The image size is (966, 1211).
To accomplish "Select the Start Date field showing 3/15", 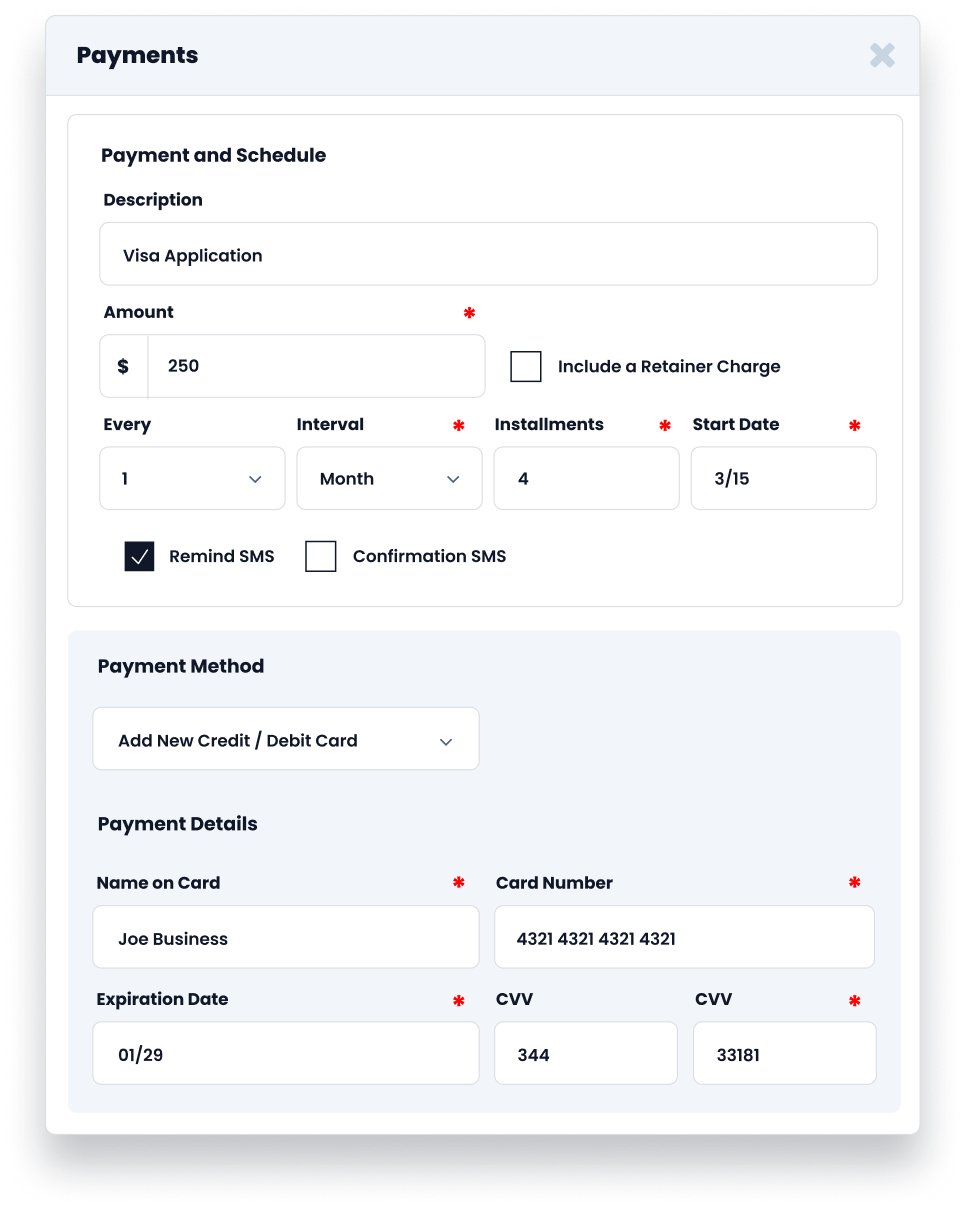I will pyautogui.click(x=783, y=479).
